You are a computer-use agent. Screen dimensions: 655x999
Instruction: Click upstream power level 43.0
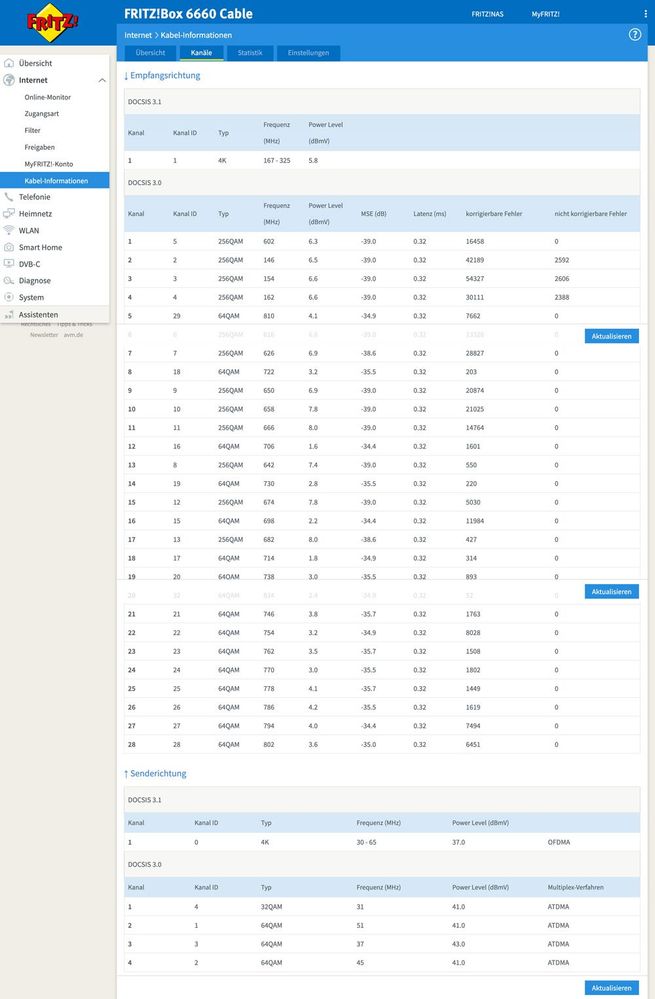coord(459,944)
